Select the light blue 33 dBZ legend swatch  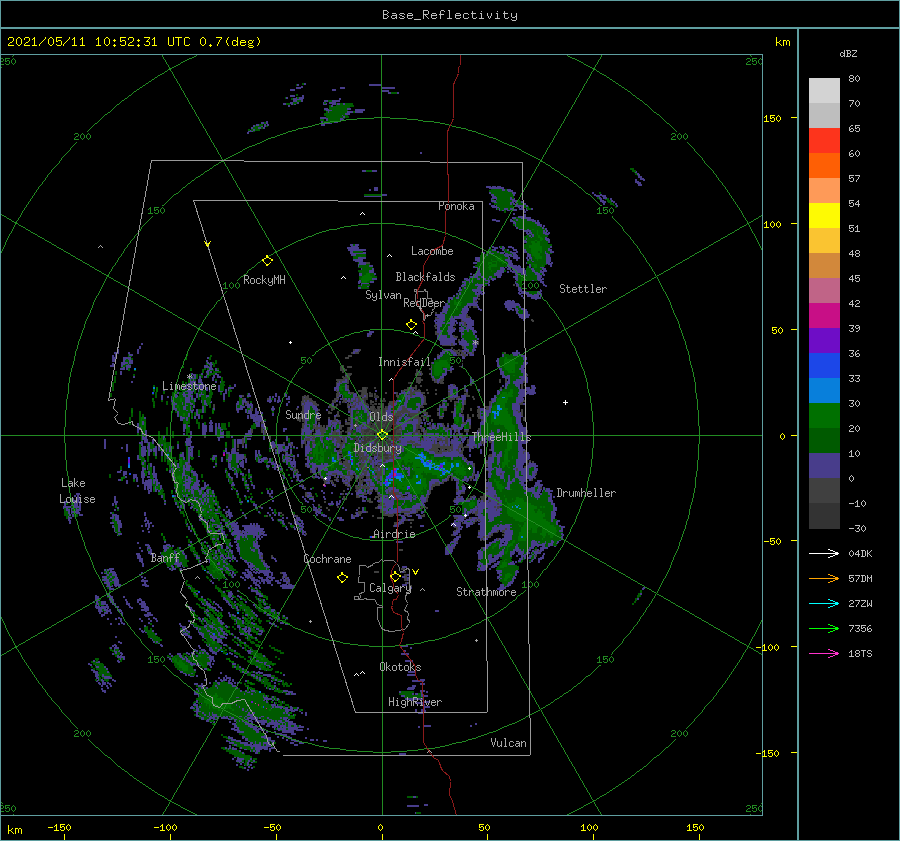coord(824,390)
